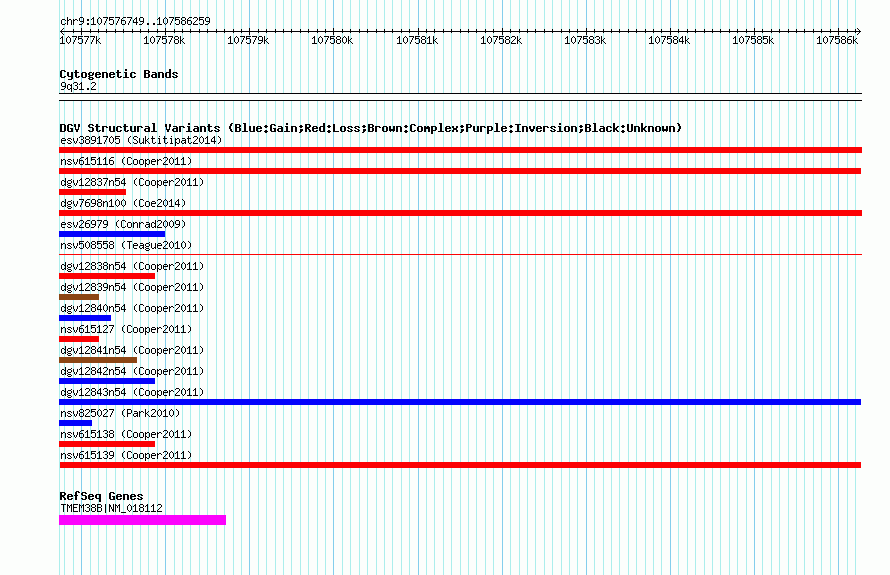Click the nsv825027 (Park2010) label

120,413
